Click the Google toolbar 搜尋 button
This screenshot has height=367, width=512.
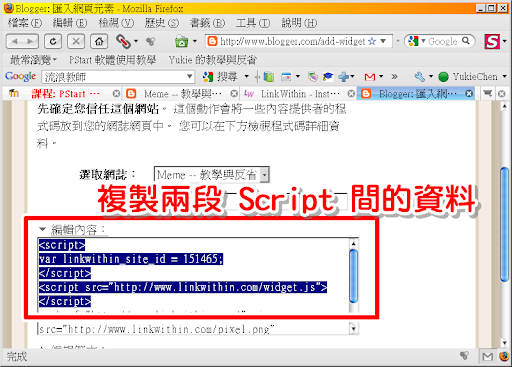pyautogui.click(x=221, y=77)
